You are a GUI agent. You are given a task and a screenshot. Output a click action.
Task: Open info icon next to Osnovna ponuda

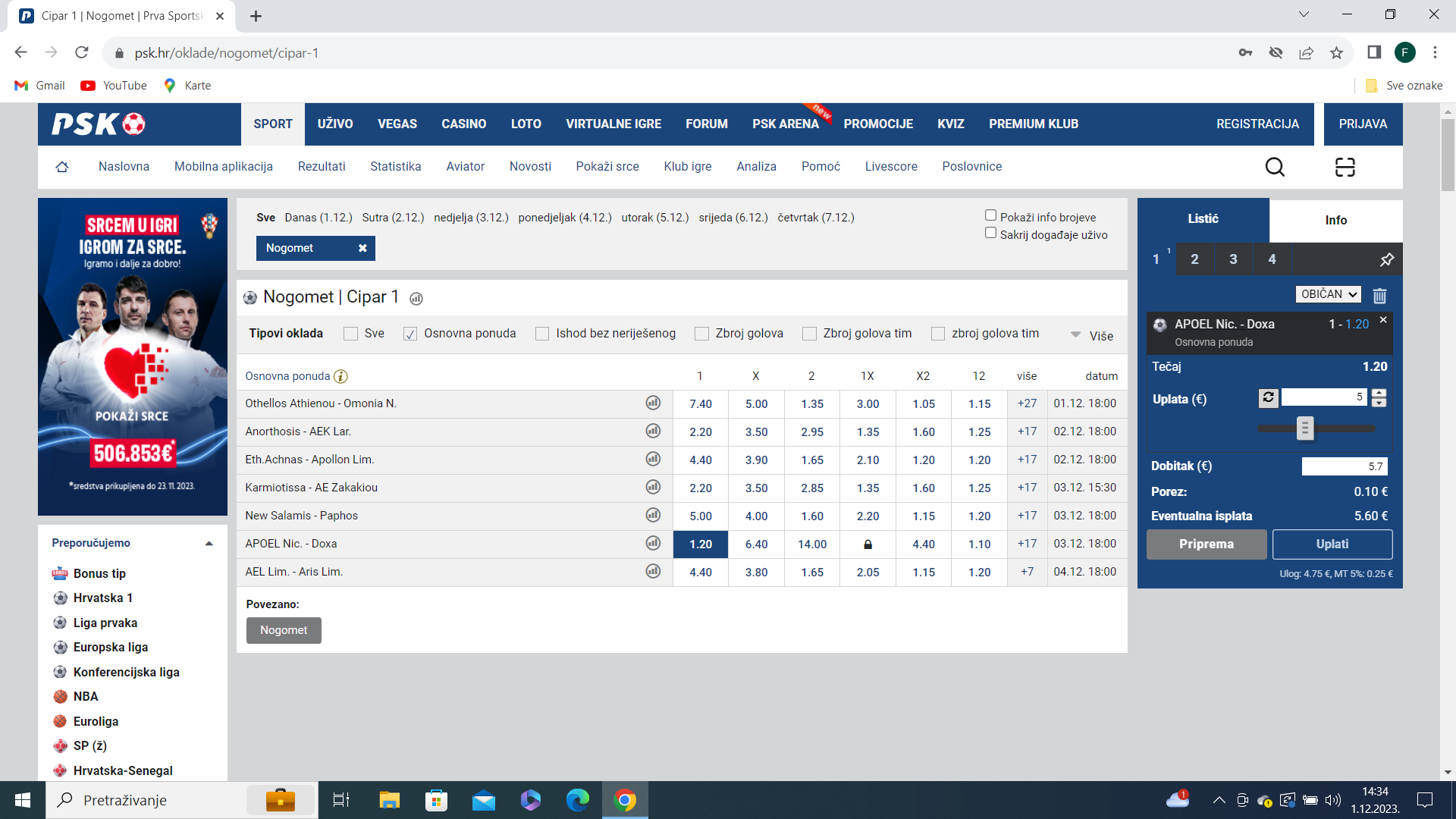pyautogui.click(x=340, y=376)
